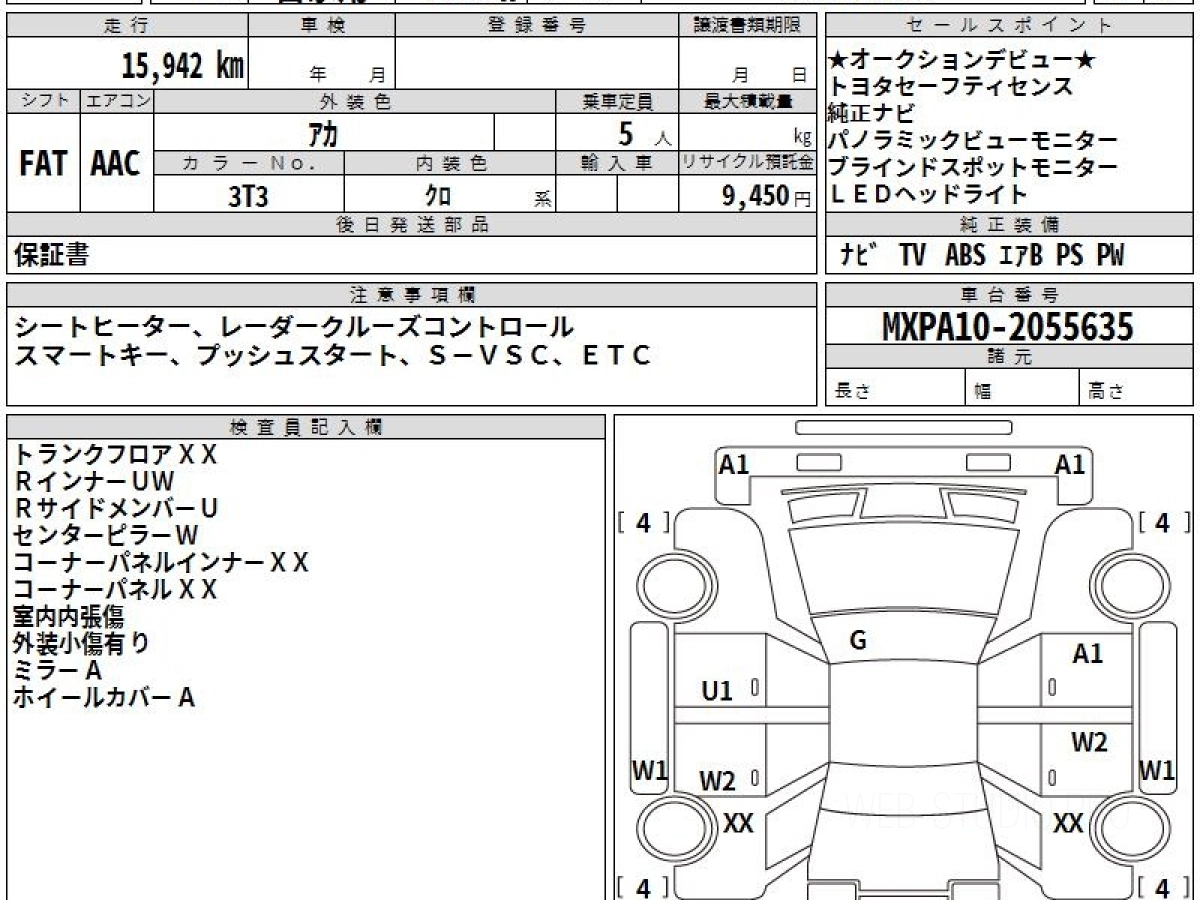Click the 長さ dimension label
The image size is (1200, 900).
tap(852, 392)
